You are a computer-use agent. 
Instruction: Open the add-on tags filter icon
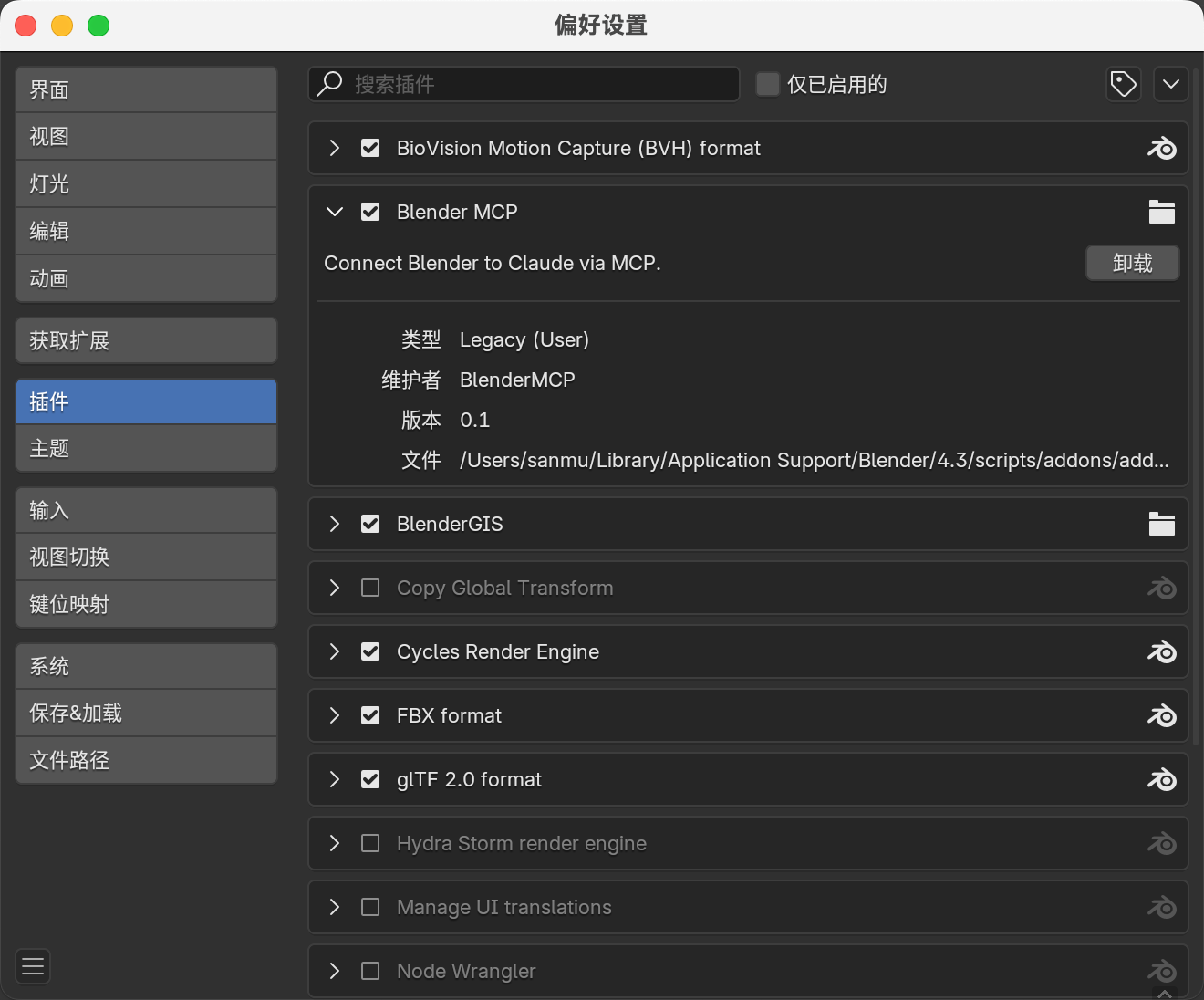[1124, 84]
